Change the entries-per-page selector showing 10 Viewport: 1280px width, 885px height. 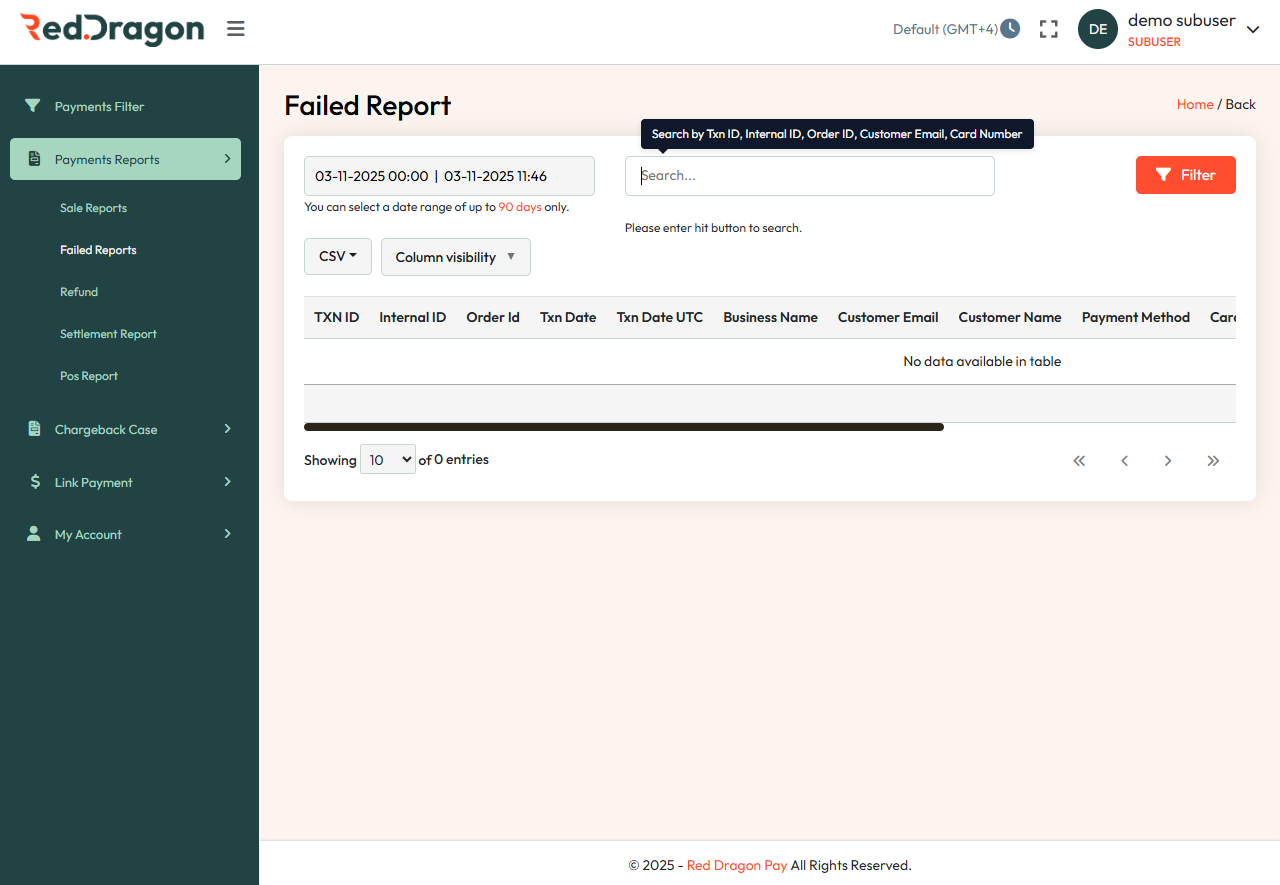pyautogui.click(x=387, y=459)
